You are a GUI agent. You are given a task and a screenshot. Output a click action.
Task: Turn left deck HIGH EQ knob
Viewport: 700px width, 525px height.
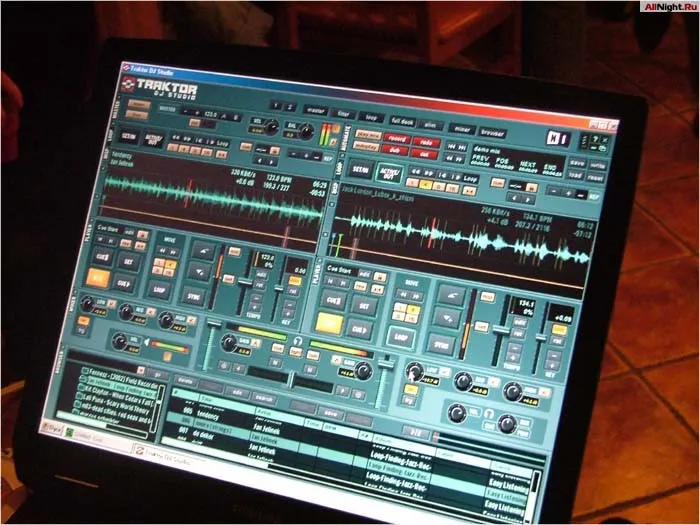pyautogui.click(x=166, y=320)
